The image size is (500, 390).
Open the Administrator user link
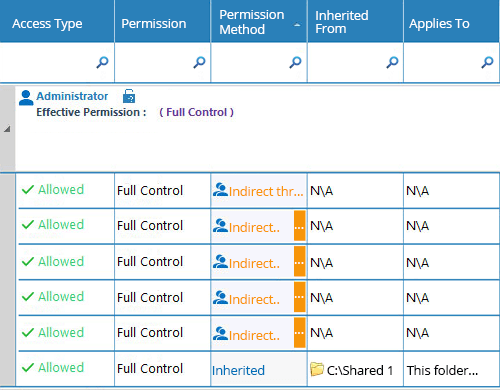72,96
